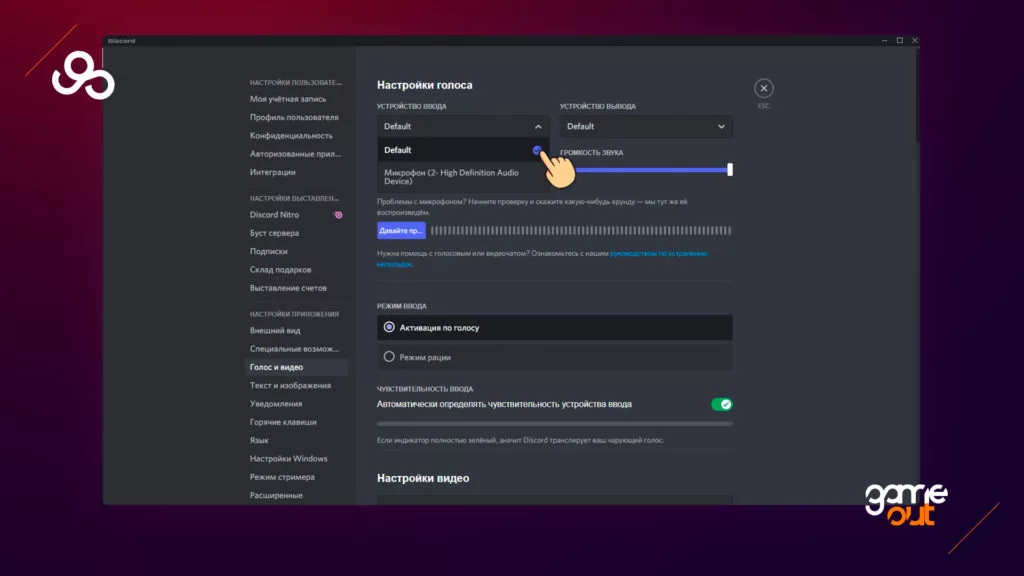The width and height of the screenshot is (1024, 576).
Task: Open the Горячие клавиши section
Action: coord(283,422)
